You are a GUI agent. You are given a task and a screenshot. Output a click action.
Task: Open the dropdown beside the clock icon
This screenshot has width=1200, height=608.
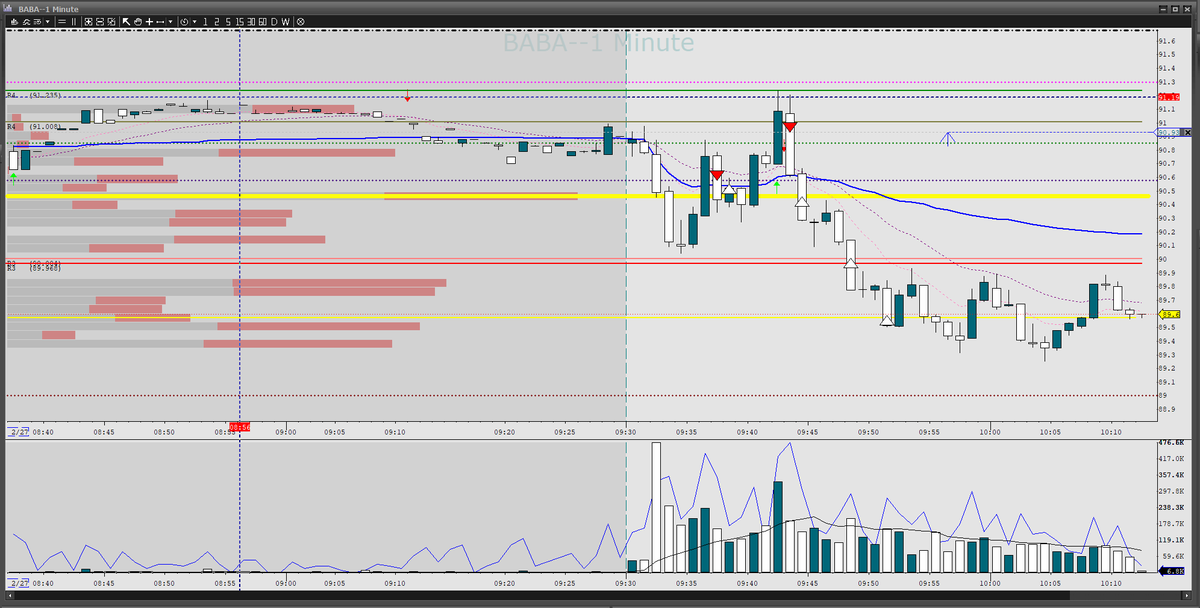(x=194, y=21)
